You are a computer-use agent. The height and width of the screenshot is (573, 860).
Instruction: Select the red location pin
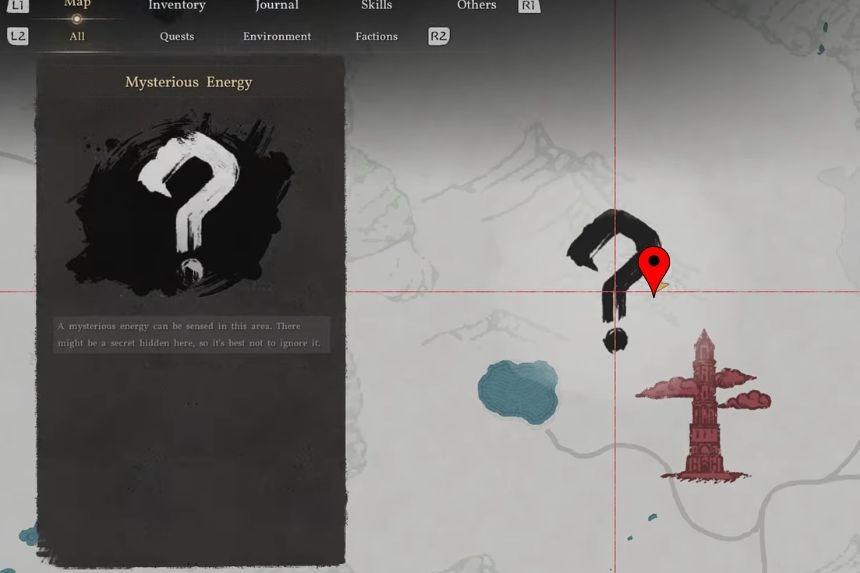(x=654, y=268)
